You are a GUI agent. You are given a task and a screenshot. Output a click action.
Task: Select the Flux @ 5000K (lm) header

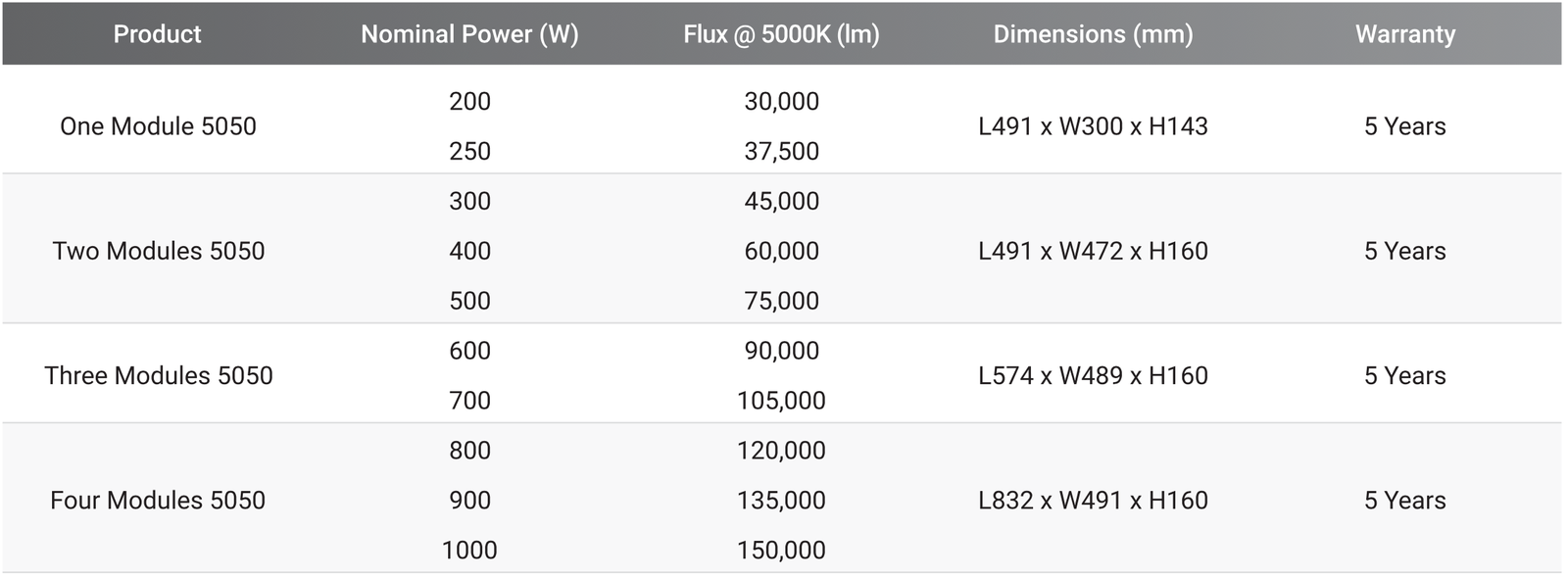point(781,34)
